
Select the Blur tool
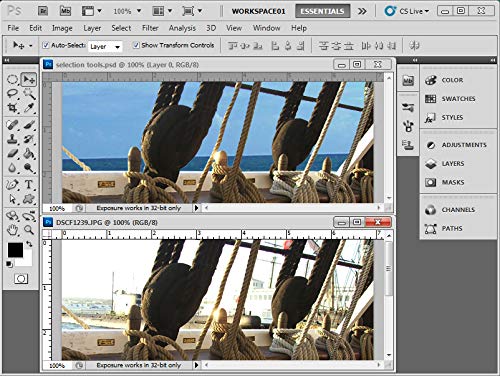(x=12, y=168)
